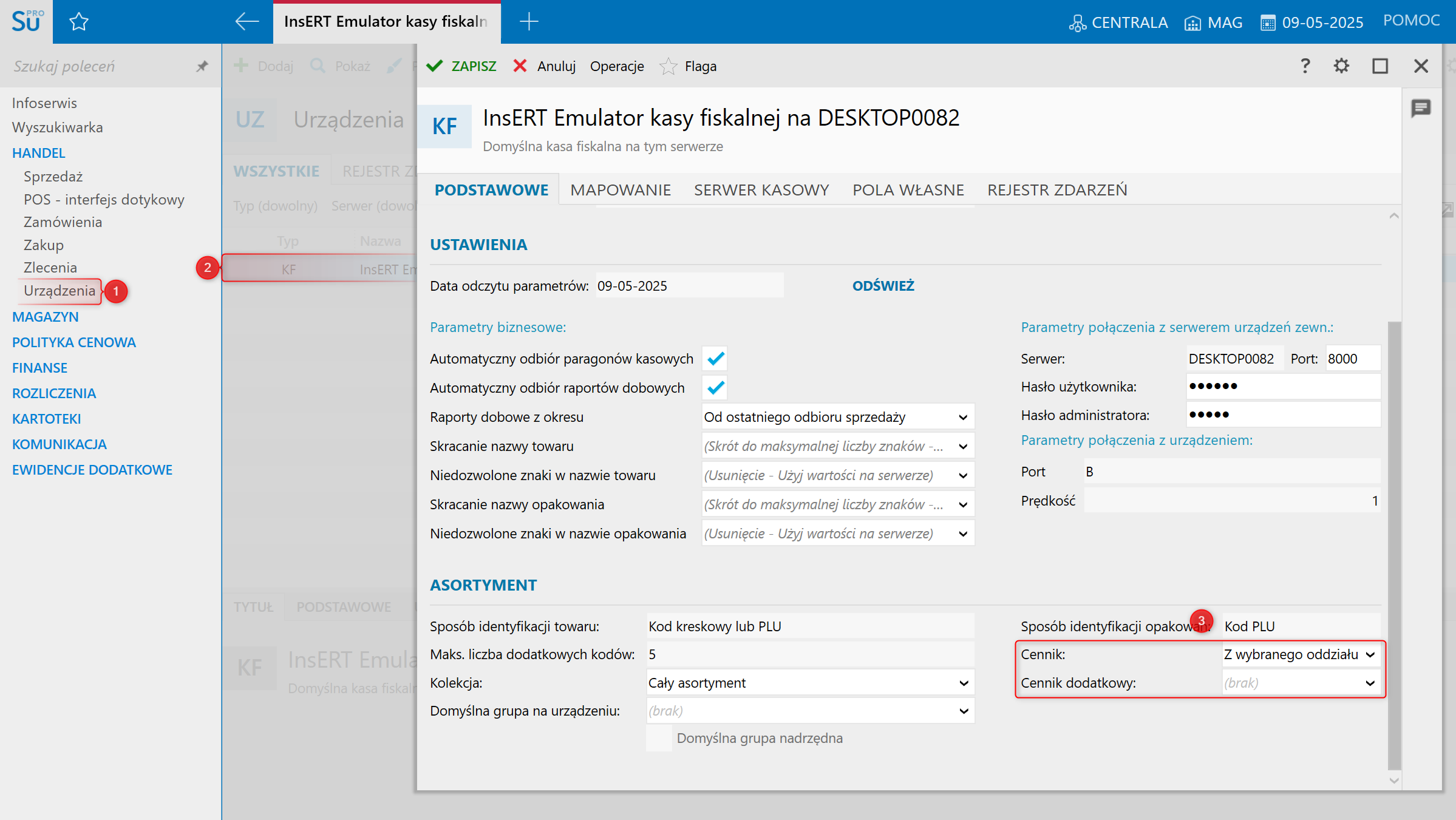Click POMOC in the top bar
Image resolution: width=1456 pixels, height=820 pixels.
click(1411, 21)
